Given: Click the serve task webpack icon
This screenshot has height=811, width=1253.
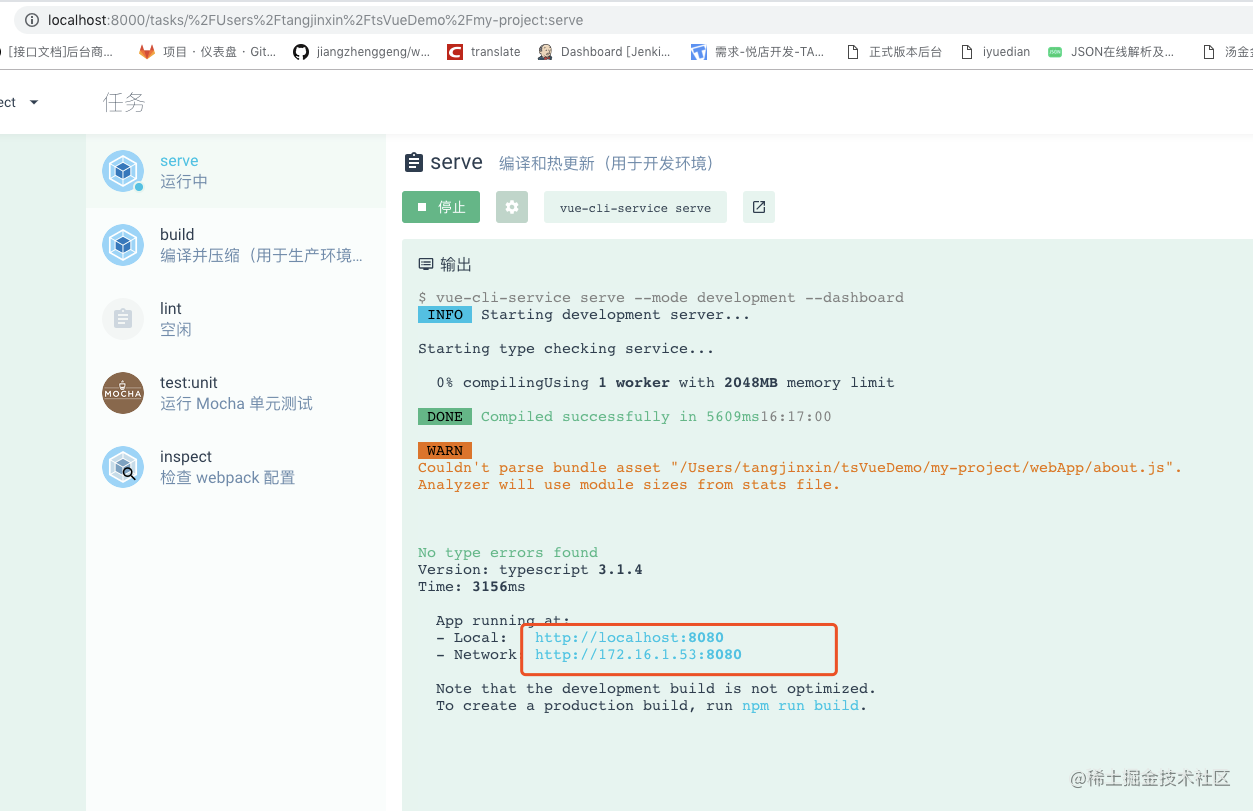Looking at the screenshot, I should (x=123, y=171).
